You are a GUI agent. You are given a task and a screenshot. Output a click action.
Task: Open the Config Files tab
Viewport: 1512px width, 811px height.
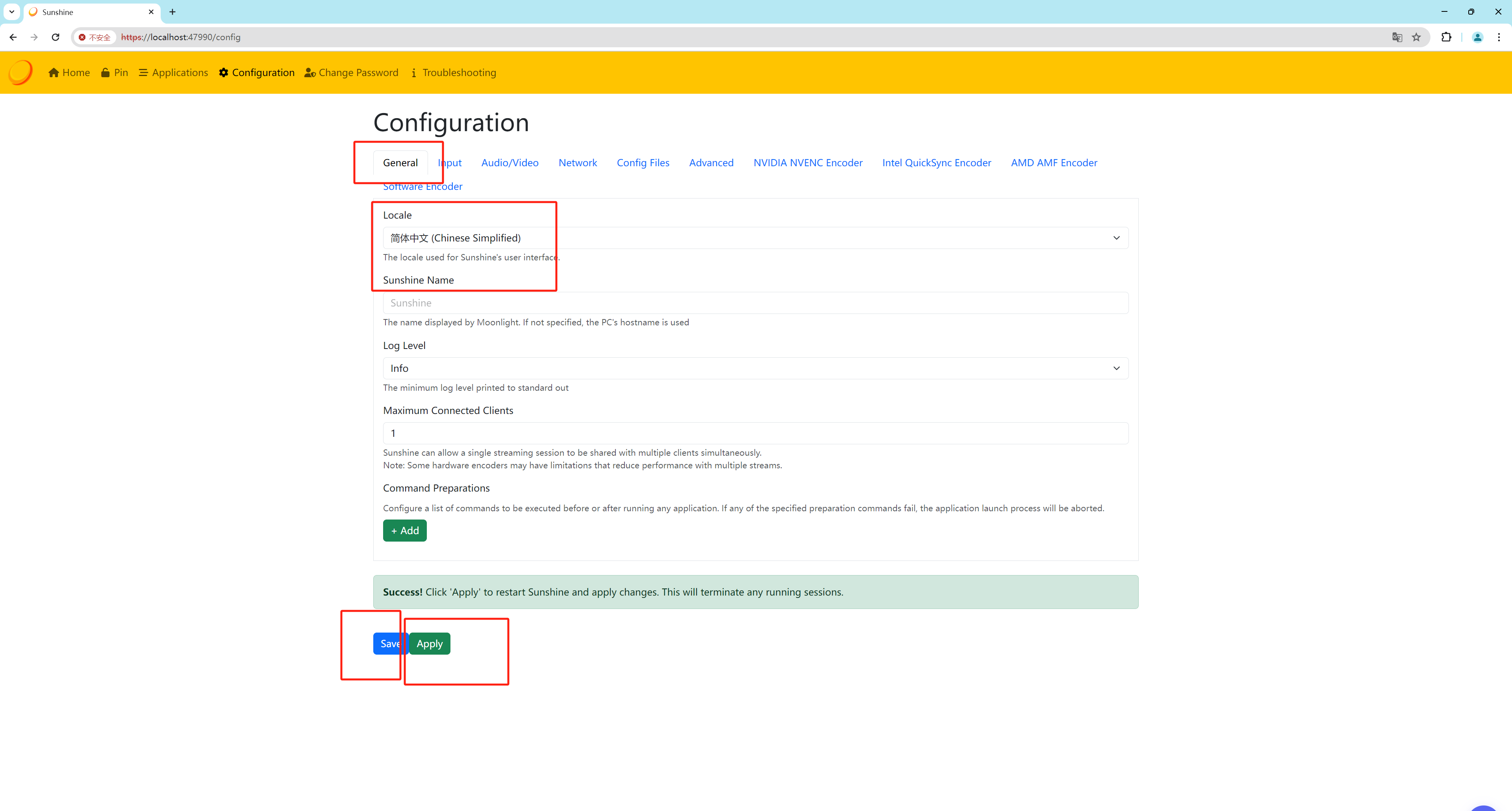click(x=643, y=163)
